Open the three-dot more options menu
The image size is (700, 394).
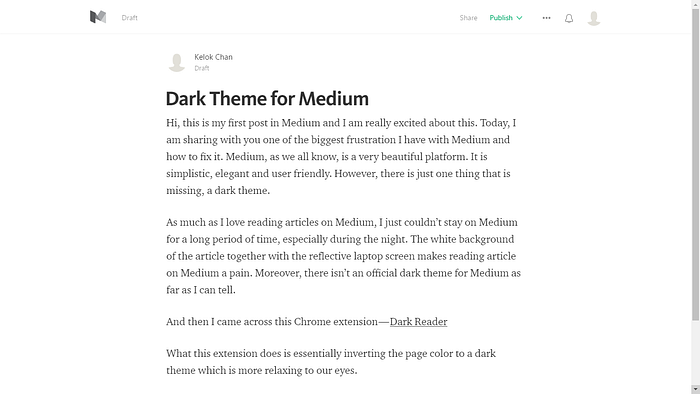coord(546,18)
